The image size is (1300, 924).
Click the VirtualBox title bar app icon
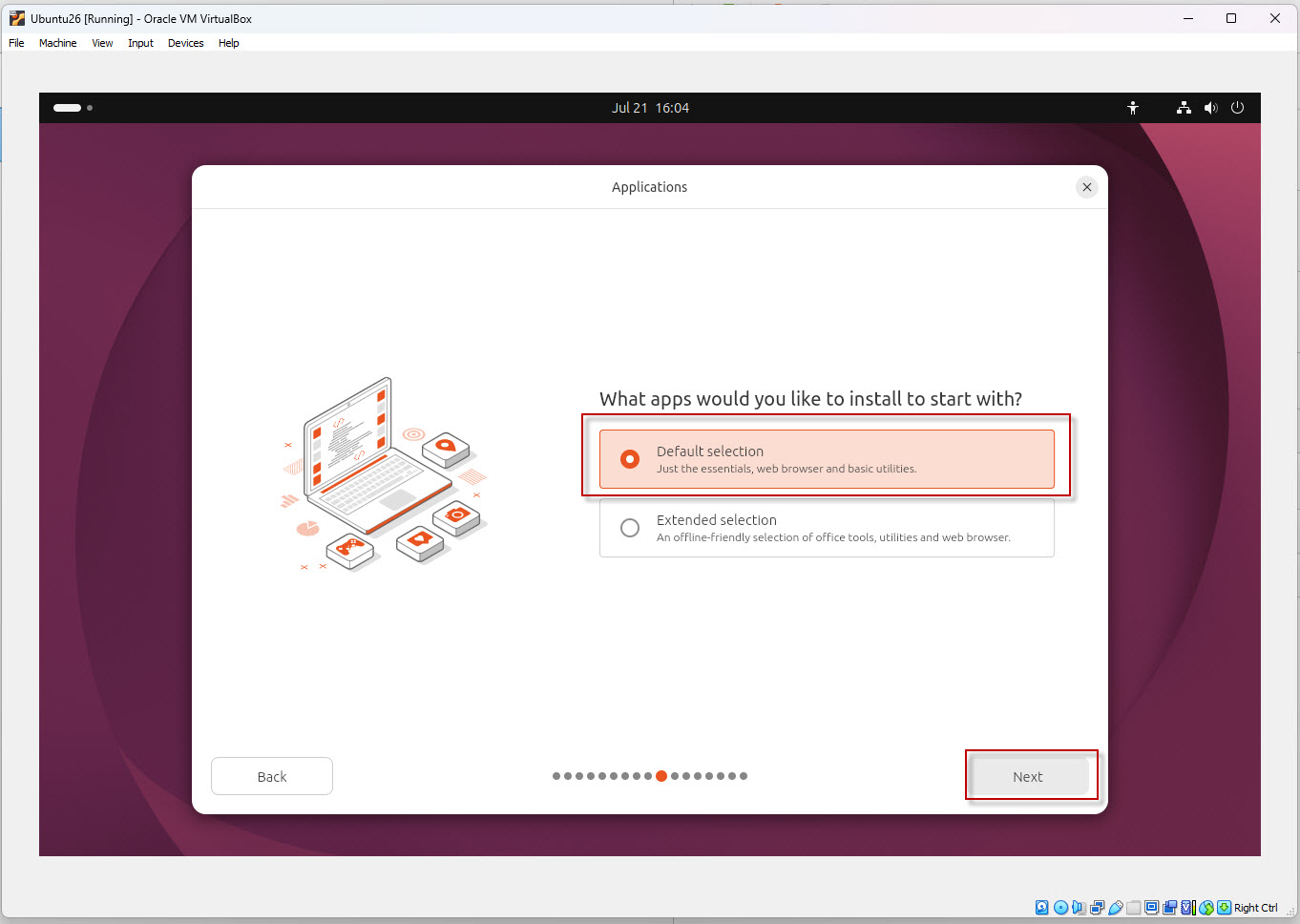pyautogui.click(x=17, y=18)
